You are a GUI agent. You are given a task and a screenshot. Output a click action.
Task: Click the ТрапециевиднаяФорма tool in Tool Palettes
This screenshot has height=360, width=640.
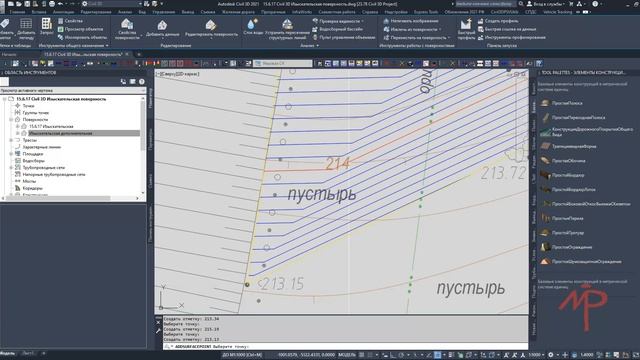coord(569,146)
